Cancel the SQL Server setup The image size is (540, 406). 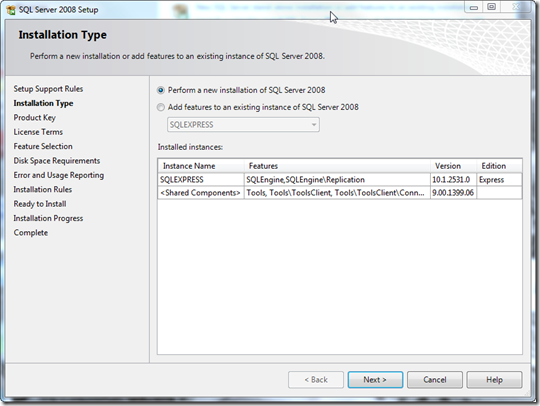pos(435,379)
